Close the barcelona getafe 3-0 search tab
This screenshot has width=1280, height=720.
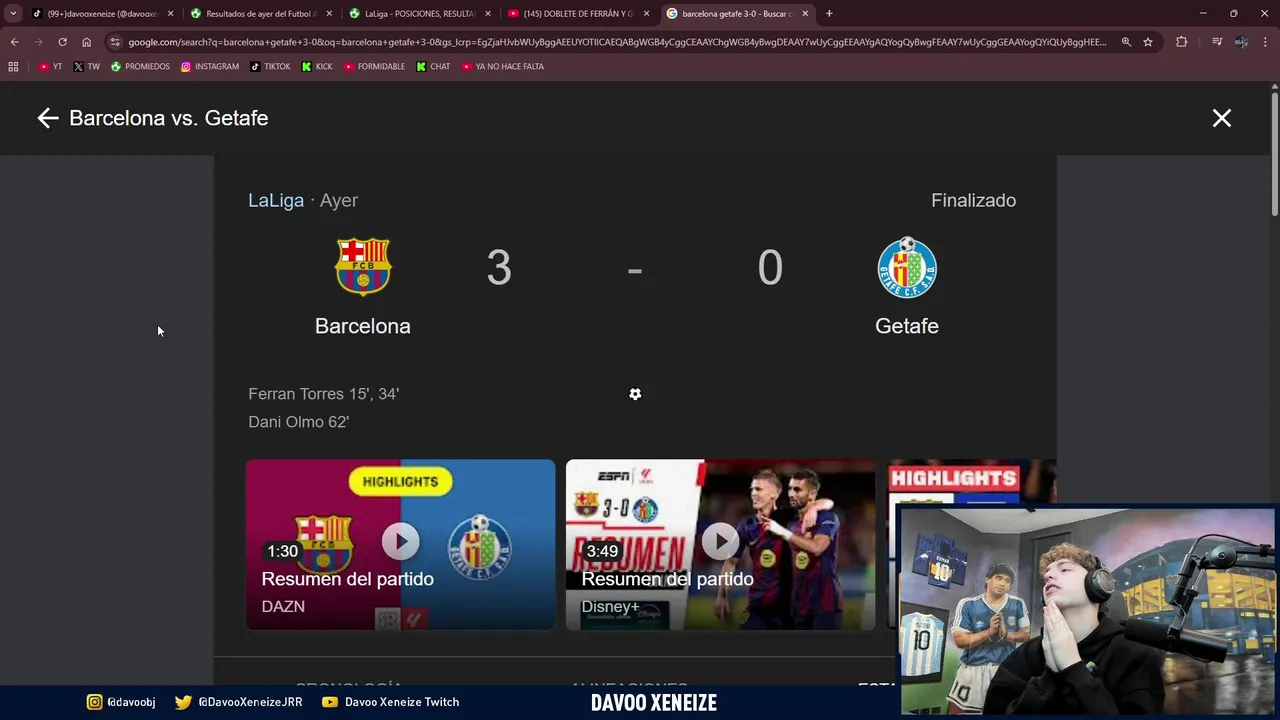pyautogui.click(x=805, y=14)
